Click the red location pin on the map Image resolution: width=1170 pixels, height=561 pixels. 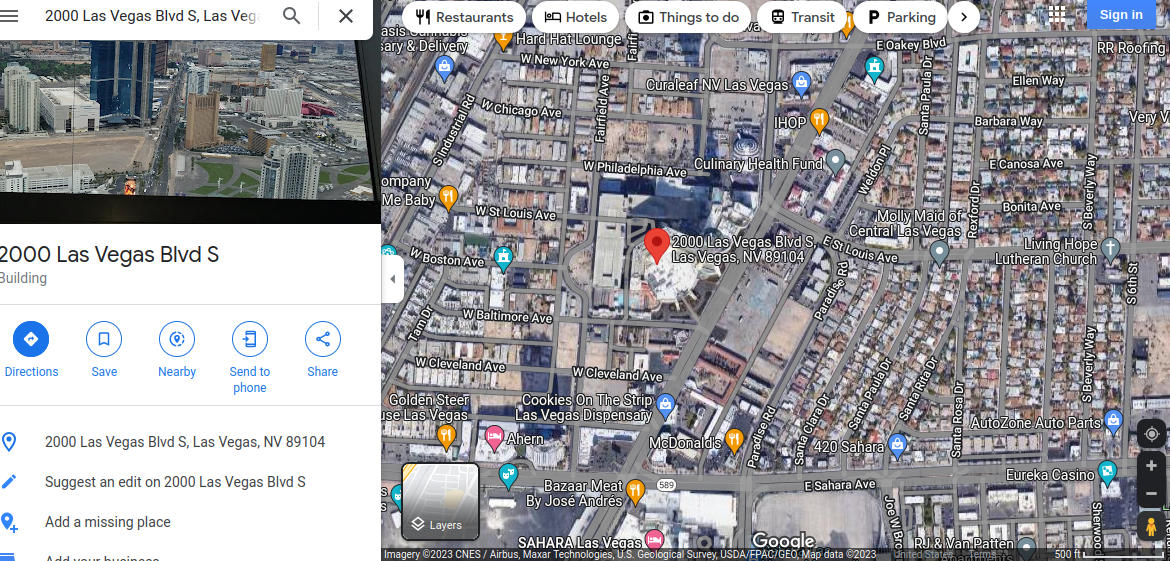pos(657,245)
